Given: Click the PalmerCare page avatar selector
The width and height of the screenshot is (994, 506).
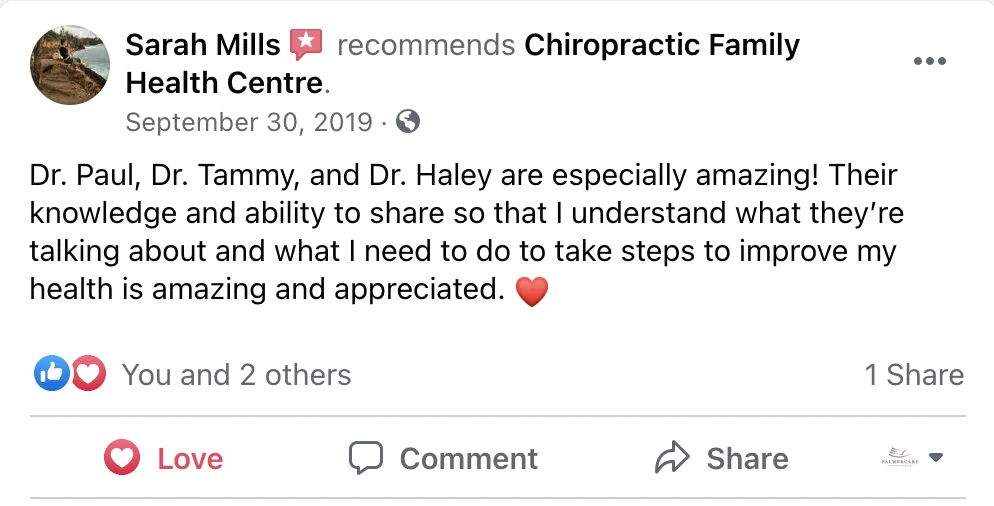Looking at the screenshot, I should 900,457.
